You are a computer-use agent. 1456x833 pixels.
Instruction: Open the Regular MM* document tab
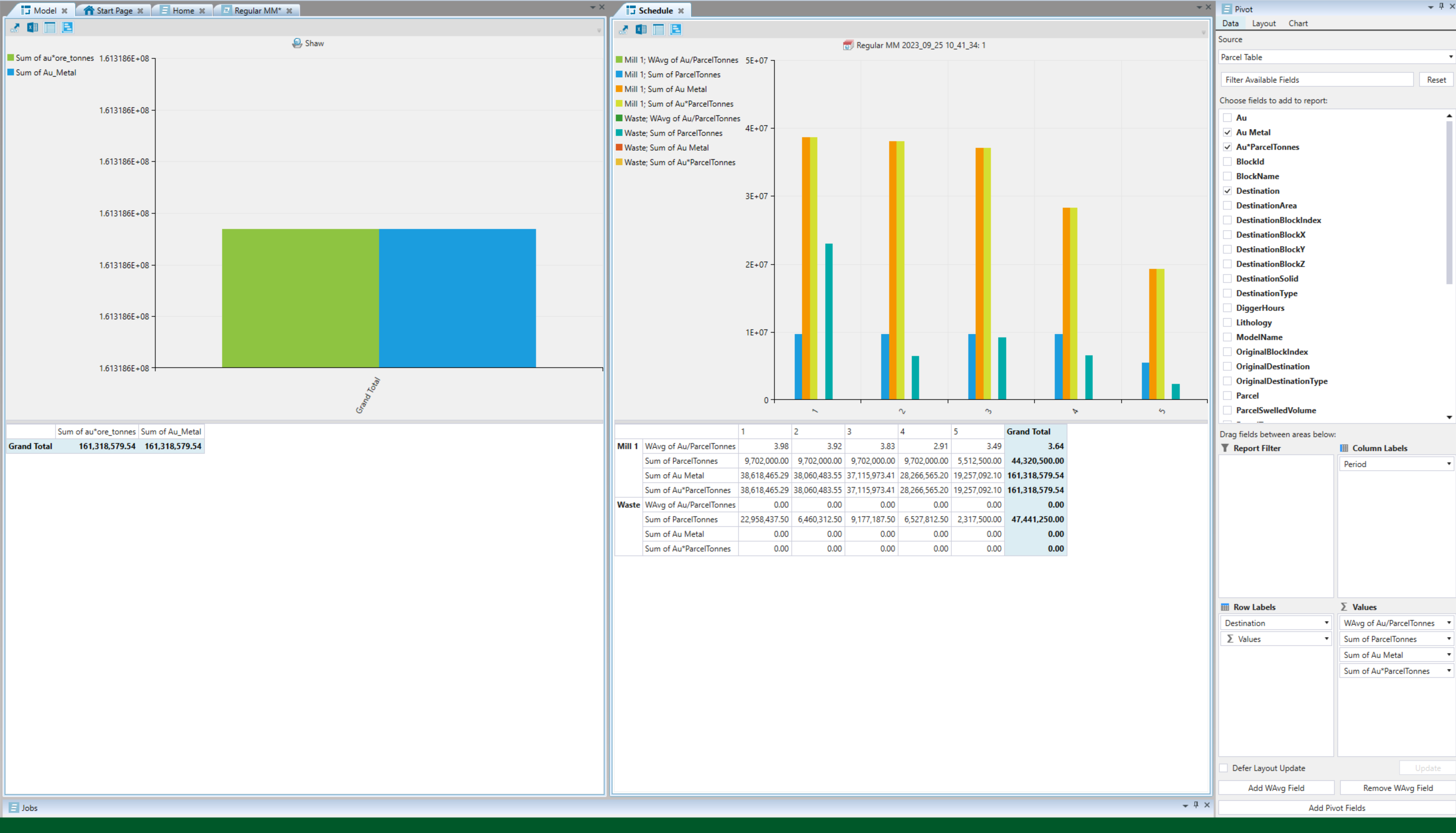[257, 10]
